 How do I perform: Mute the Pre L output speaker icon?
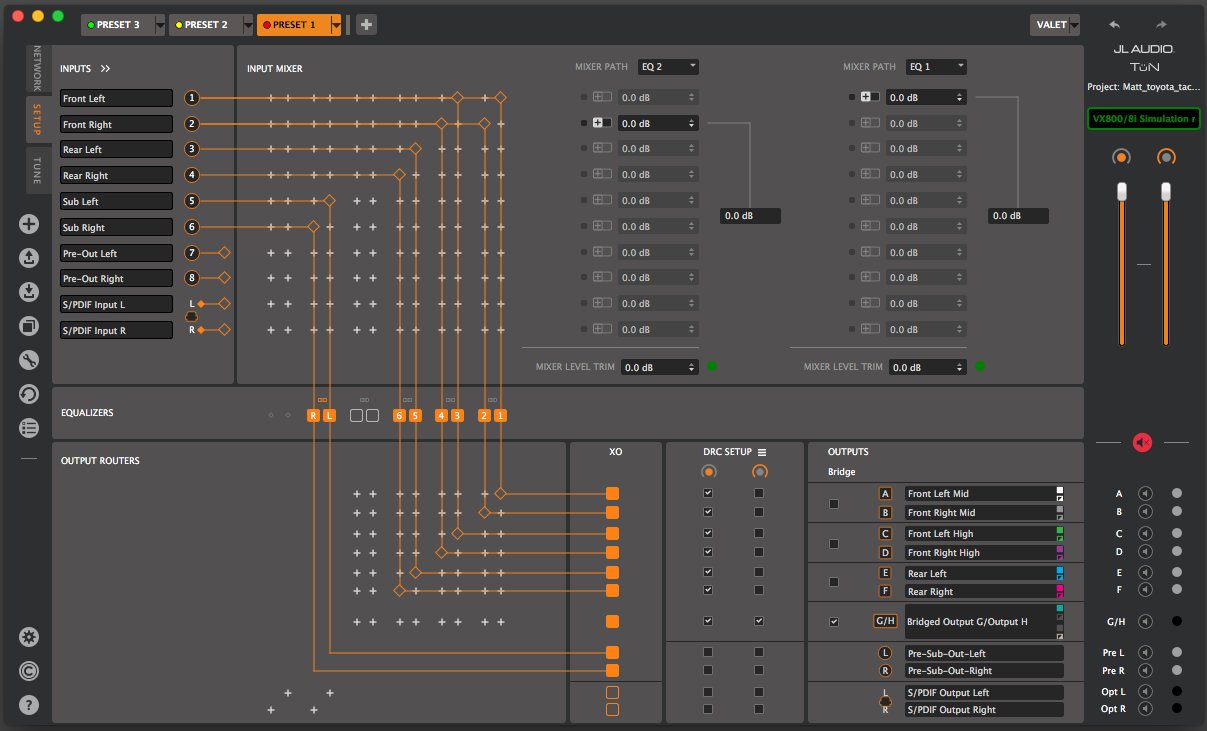pos(1146,652)
